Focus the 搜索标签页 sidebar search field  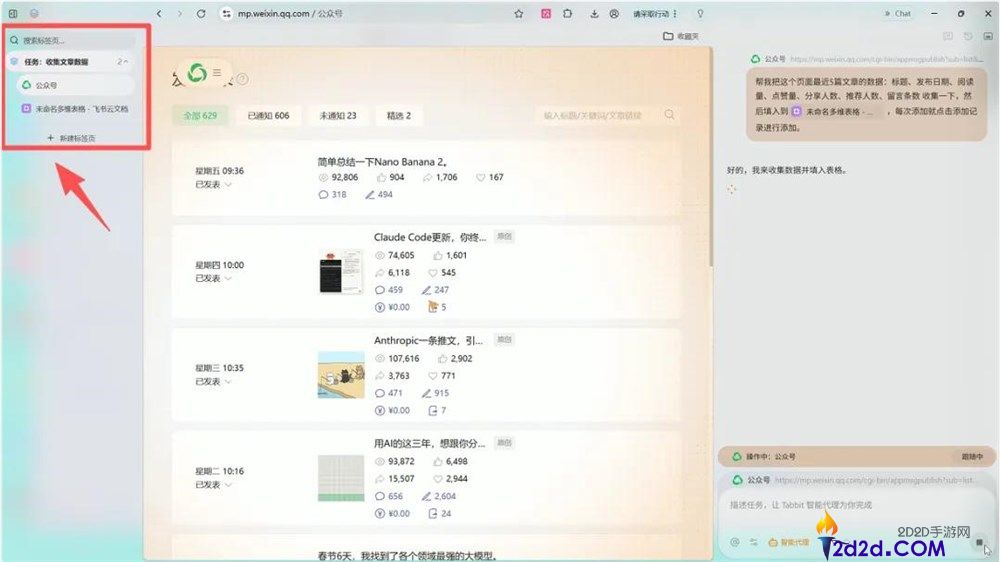(71, 40)
